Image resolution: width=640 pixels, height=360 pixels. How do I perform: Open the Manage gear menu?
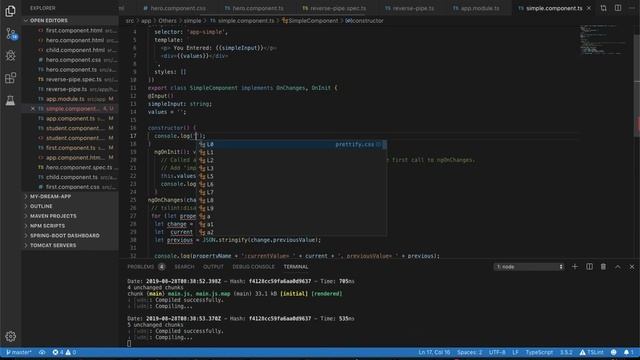pyautogui.click(x=11, y=336)
